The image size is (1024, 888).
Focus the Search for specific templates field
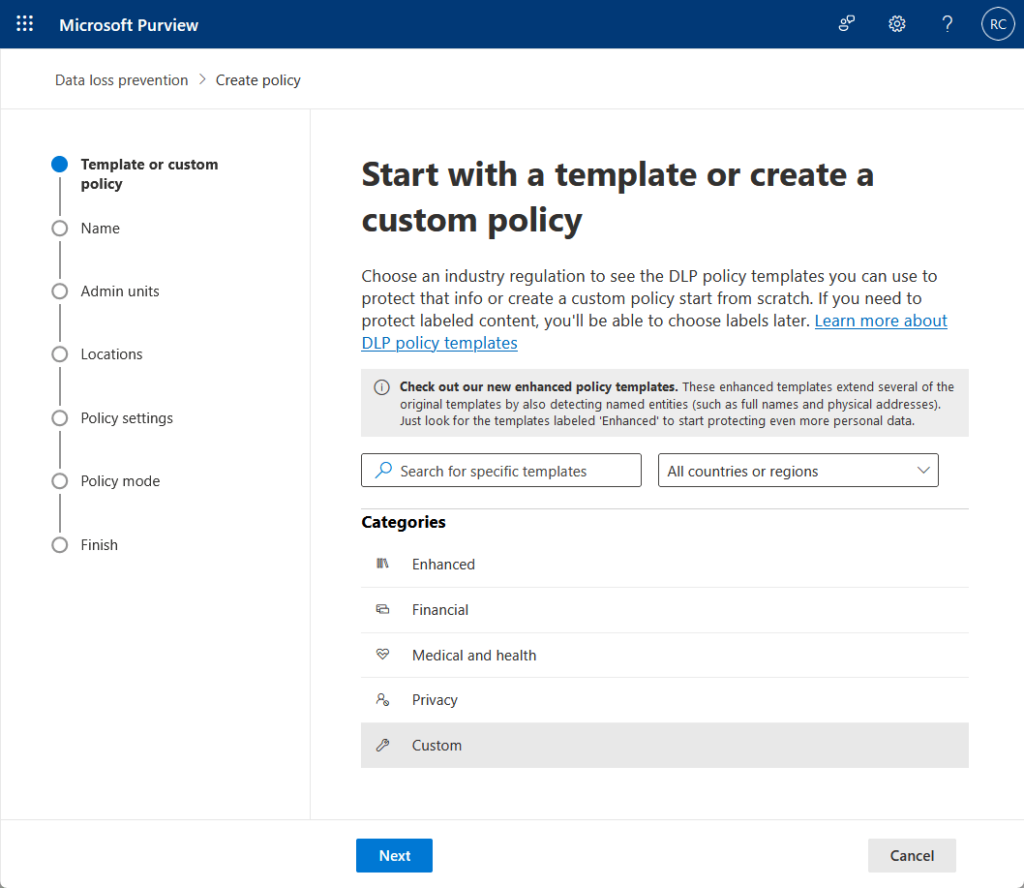tap(501, 470)
